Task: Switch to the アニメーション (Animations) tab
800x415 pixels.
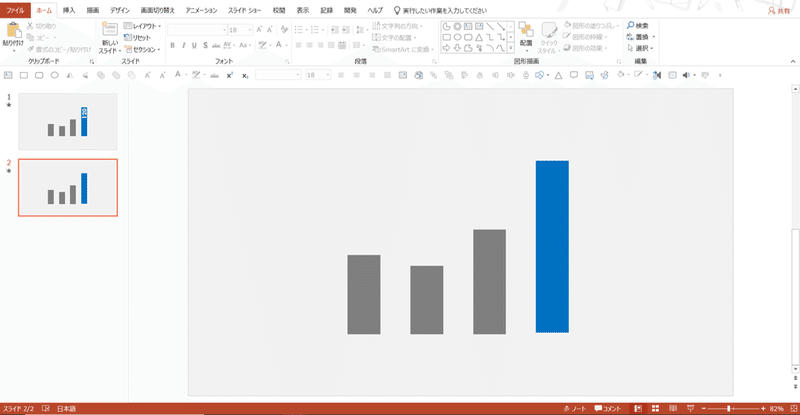Action: [201, 10]
